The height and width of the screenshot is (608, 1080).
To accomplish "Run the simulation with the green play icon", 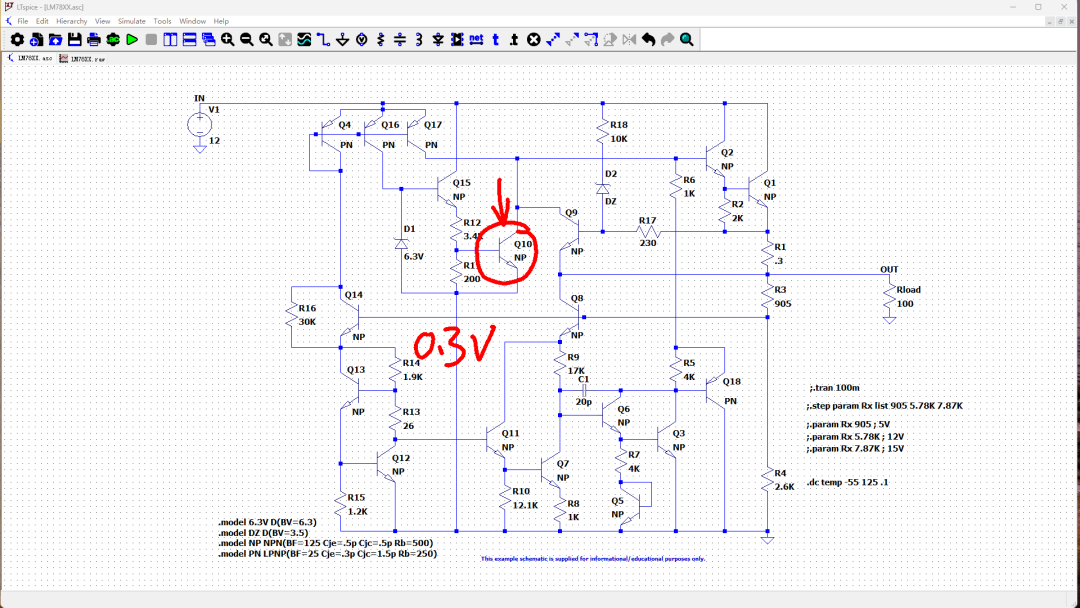I will coord(131,40).
